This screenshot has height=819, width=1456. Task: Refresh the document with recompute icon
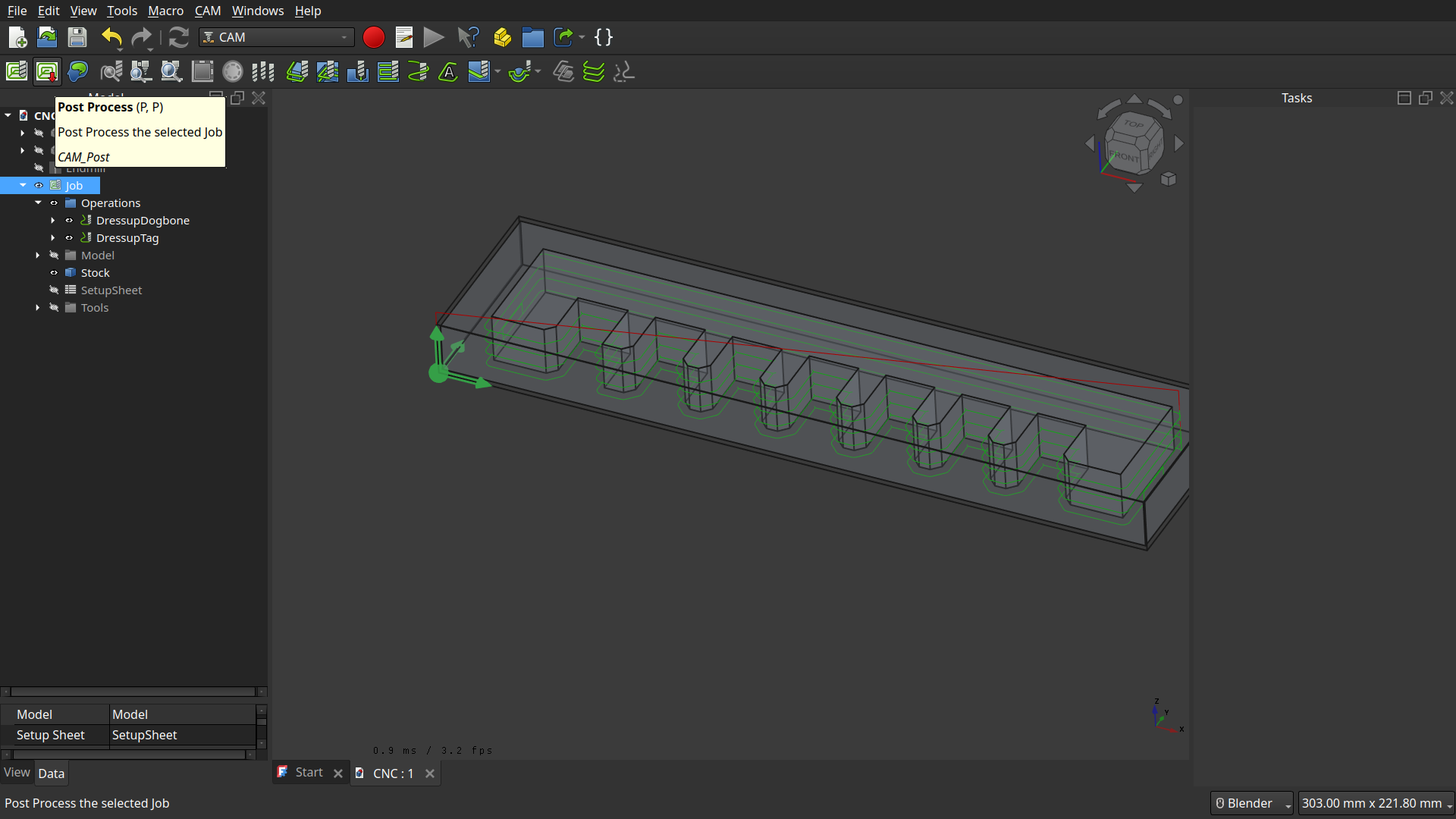tap(179, 37)
